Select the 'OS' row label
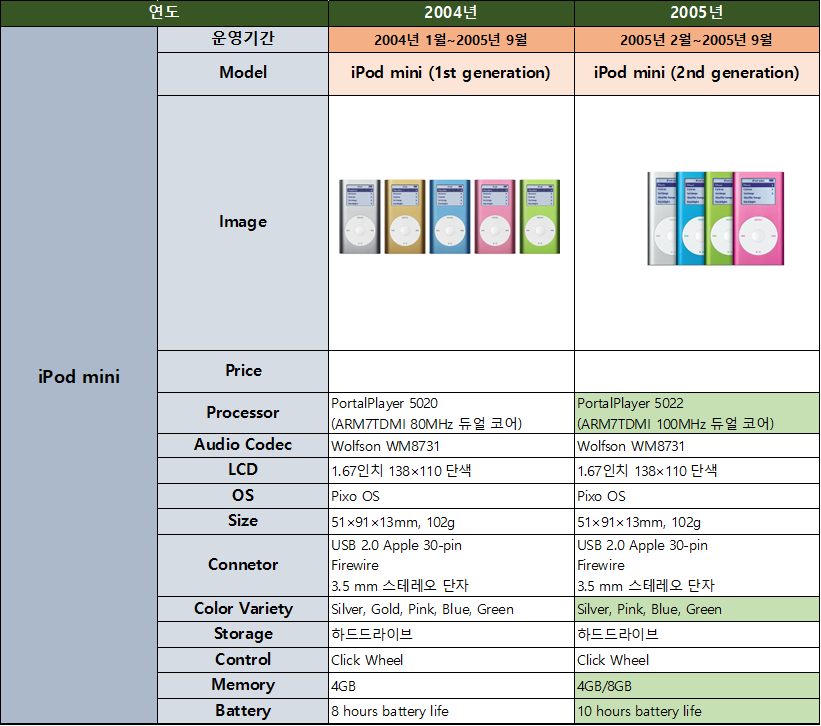The width and height of the screenshot is (821, 726). tap(243, 496)
